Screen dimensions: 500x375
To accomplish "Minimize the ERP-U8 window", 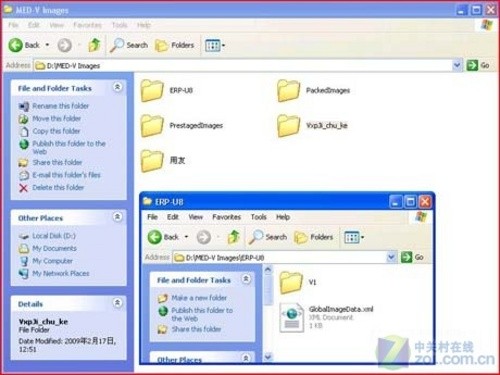I will click(396, 202).
